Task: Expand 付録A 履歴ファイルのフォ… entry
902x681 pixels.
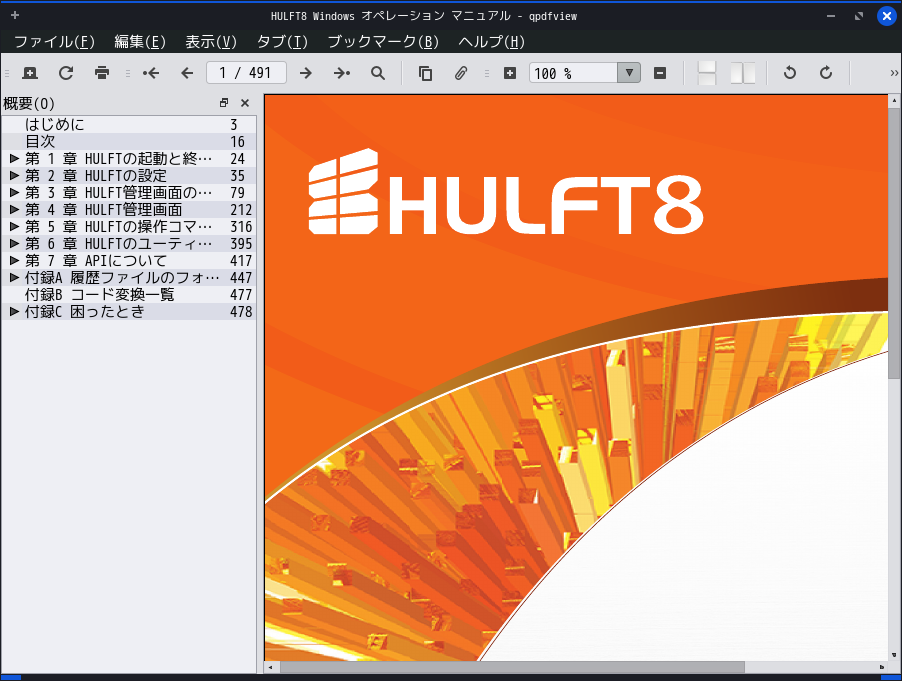Action: [x=14, y=277]
